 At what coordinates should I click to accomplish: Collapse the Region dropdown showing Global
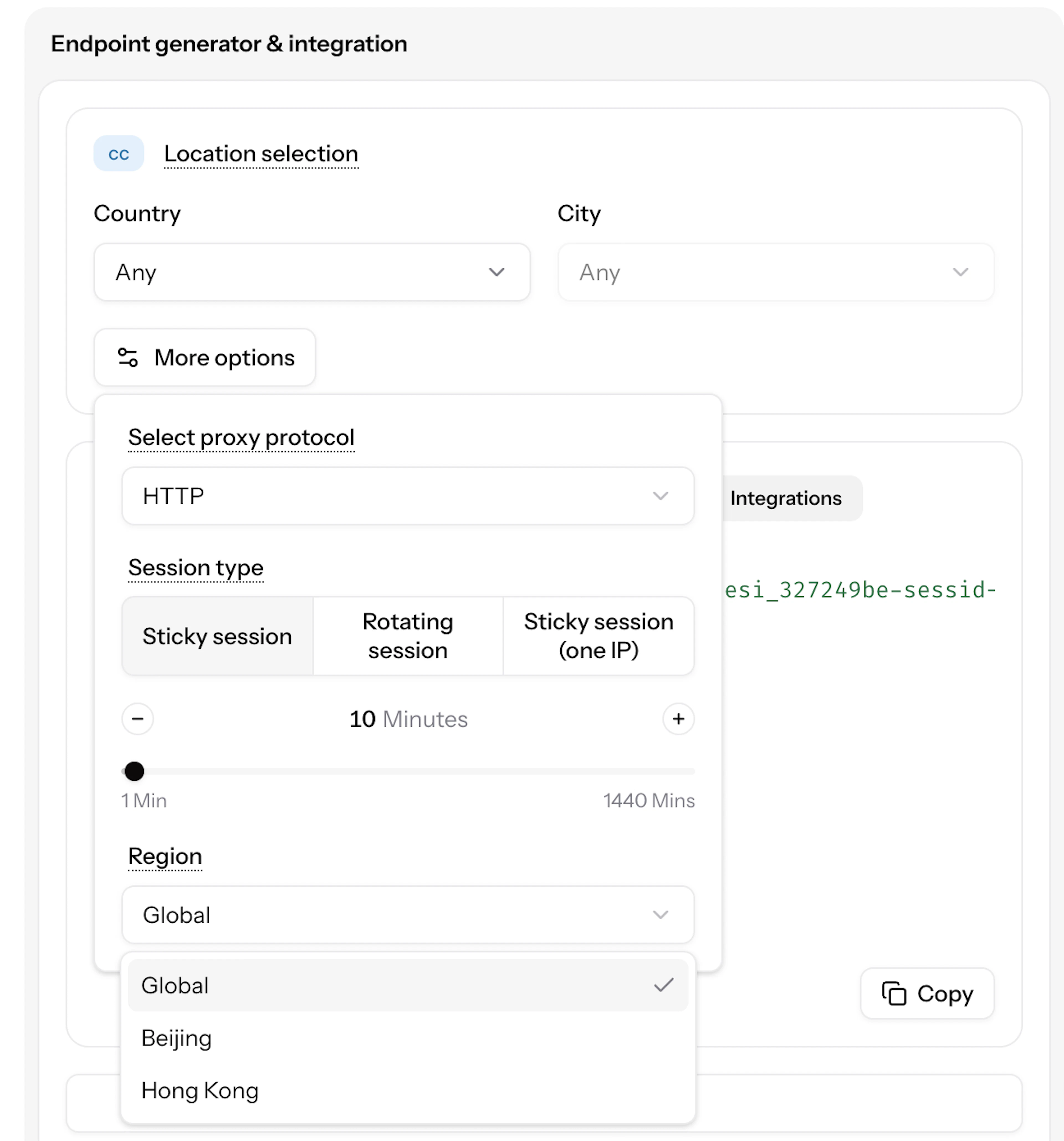[408, 915]
